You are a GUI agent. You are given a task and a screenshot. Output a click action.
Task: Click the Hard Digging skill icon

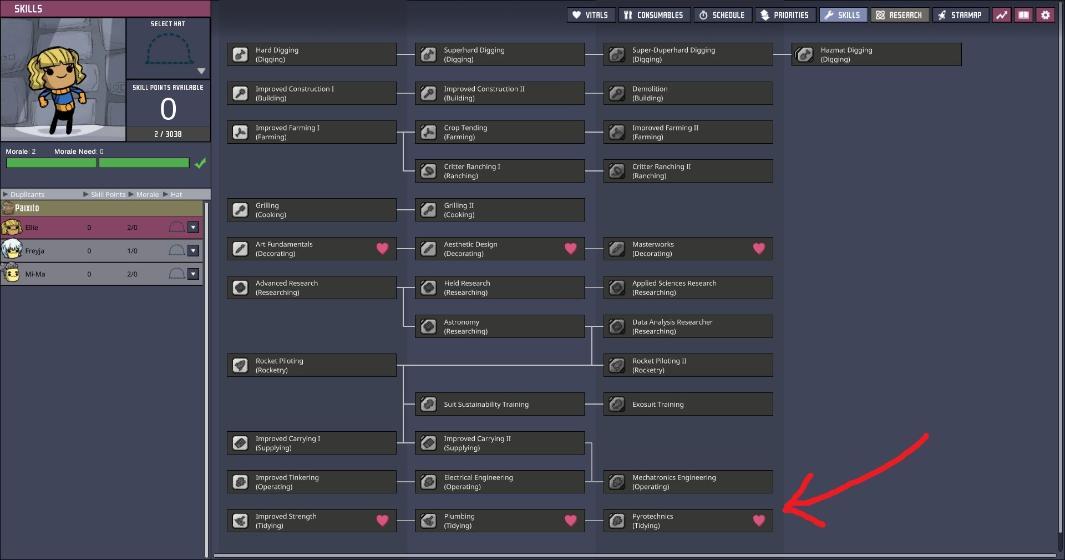coord(240,54)
